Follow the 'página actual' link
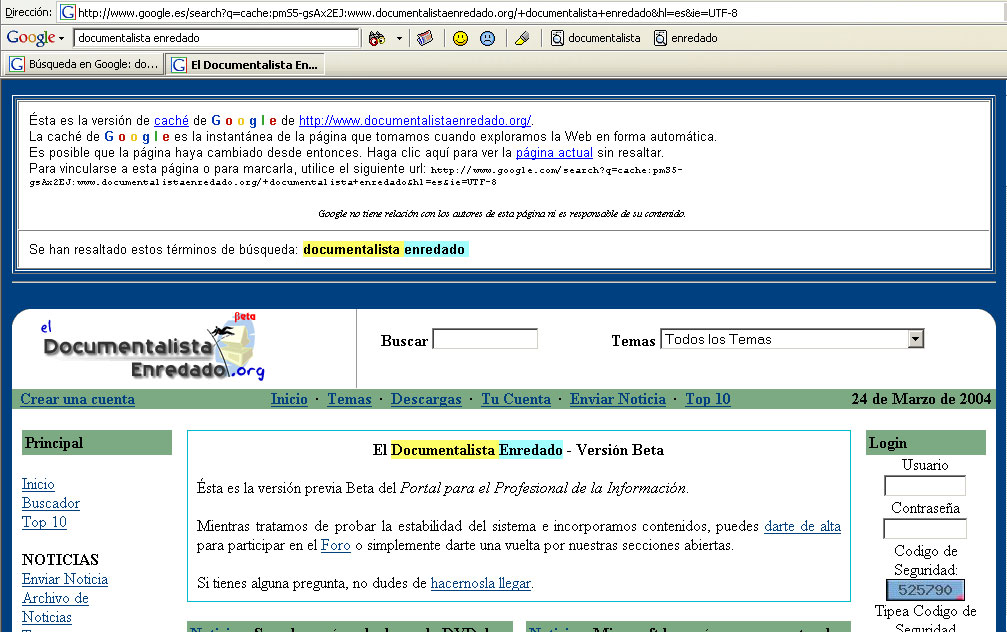Image resolution: width=1007 pixels, height=632 pixels. click(554, 153)
